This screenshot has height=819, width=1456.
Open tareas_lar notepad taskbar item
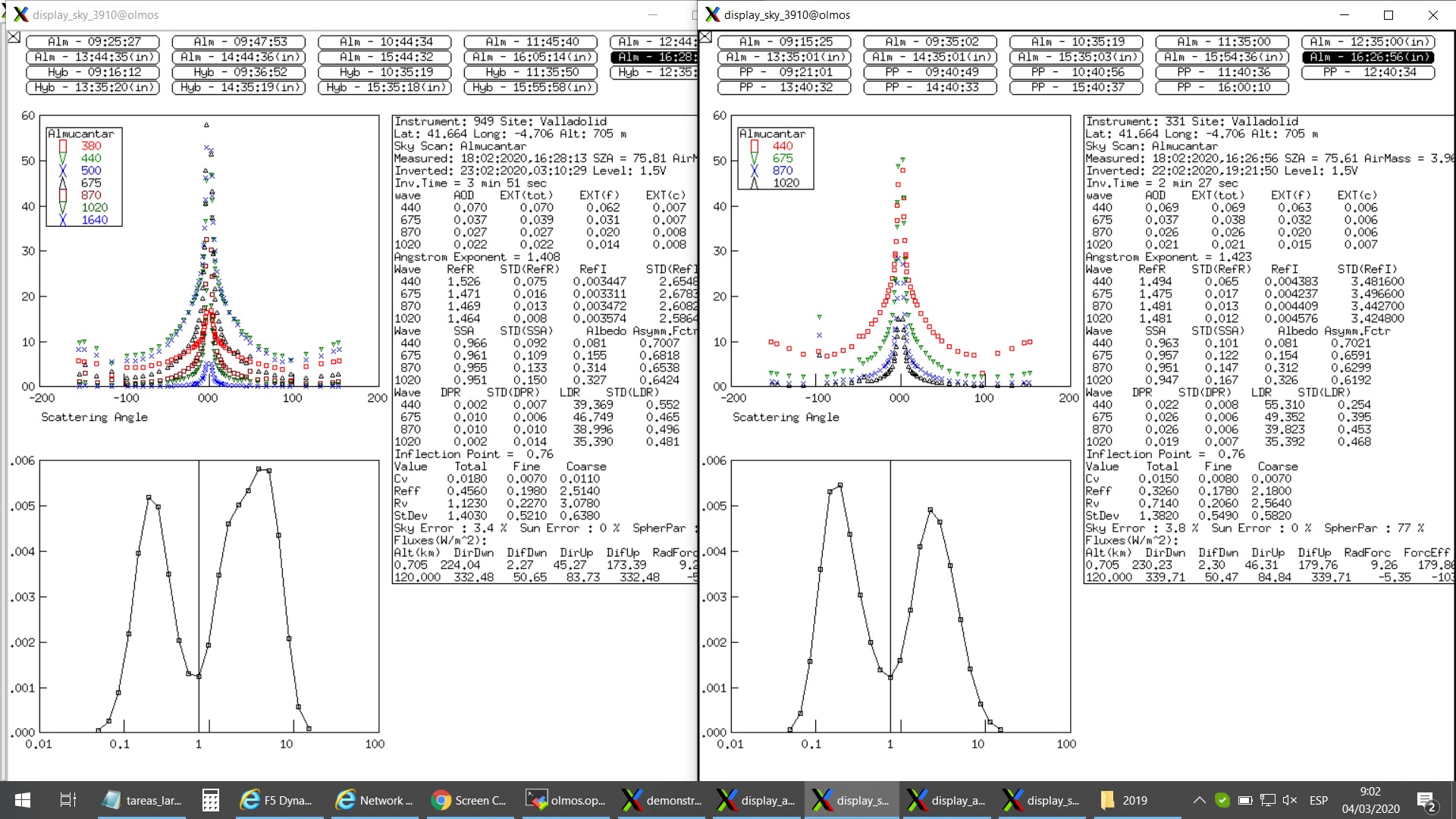[x=143, y=800]
